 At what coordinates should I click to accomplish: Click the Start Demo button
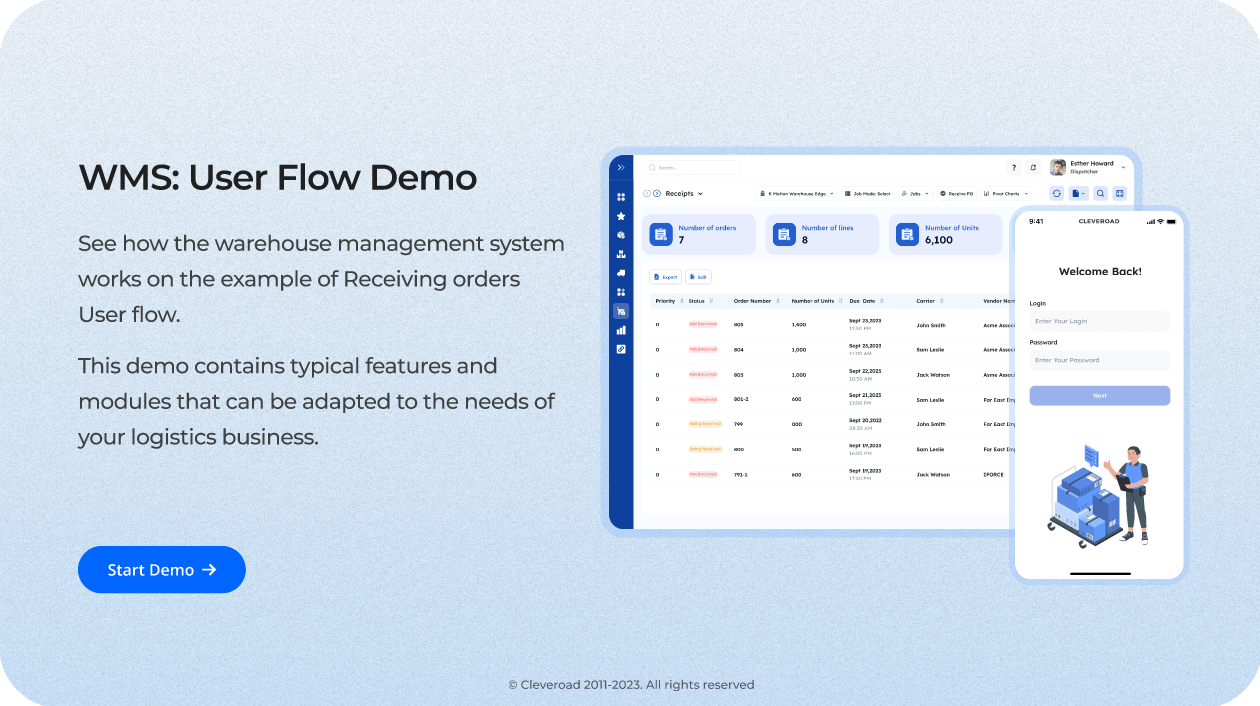162,570
